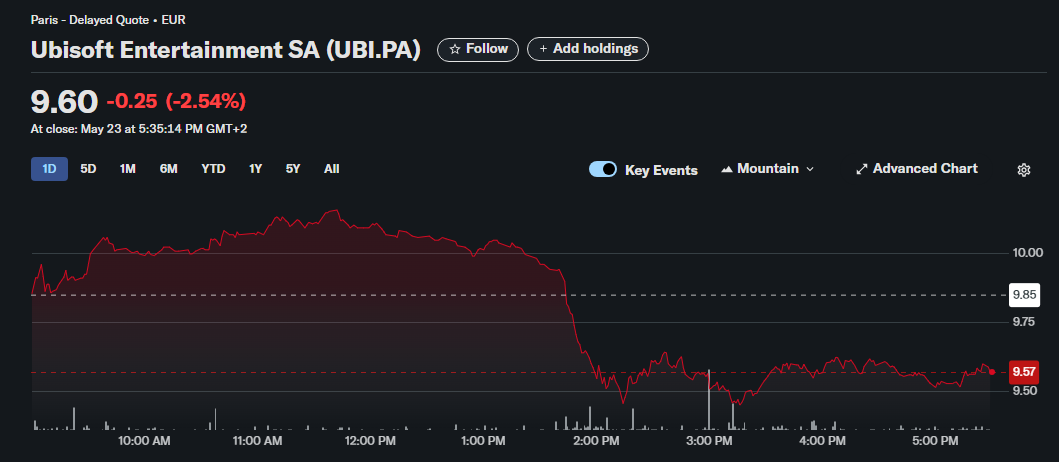Viewport: 1059px width, 462px height.
Task: Click the tall volume bar at 3:00 PM
Action: (709, 399)
